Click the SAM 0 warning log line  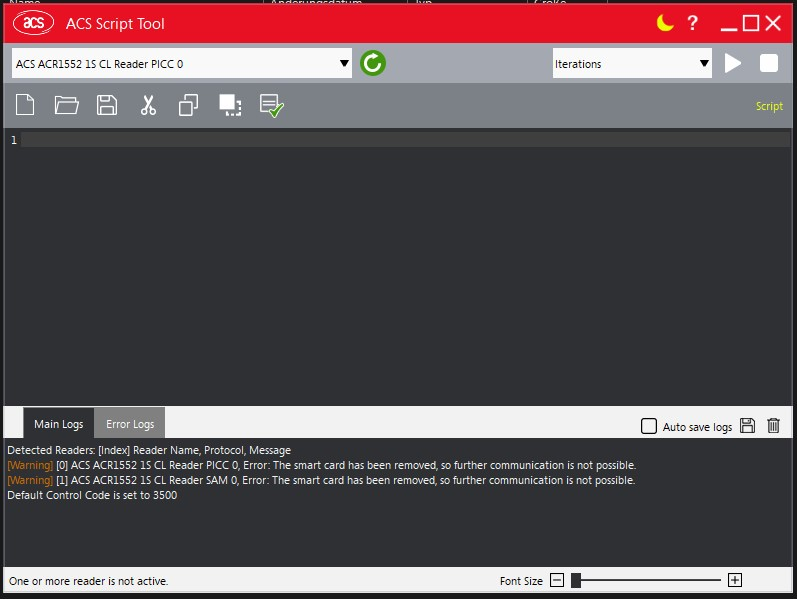[321, 480]
